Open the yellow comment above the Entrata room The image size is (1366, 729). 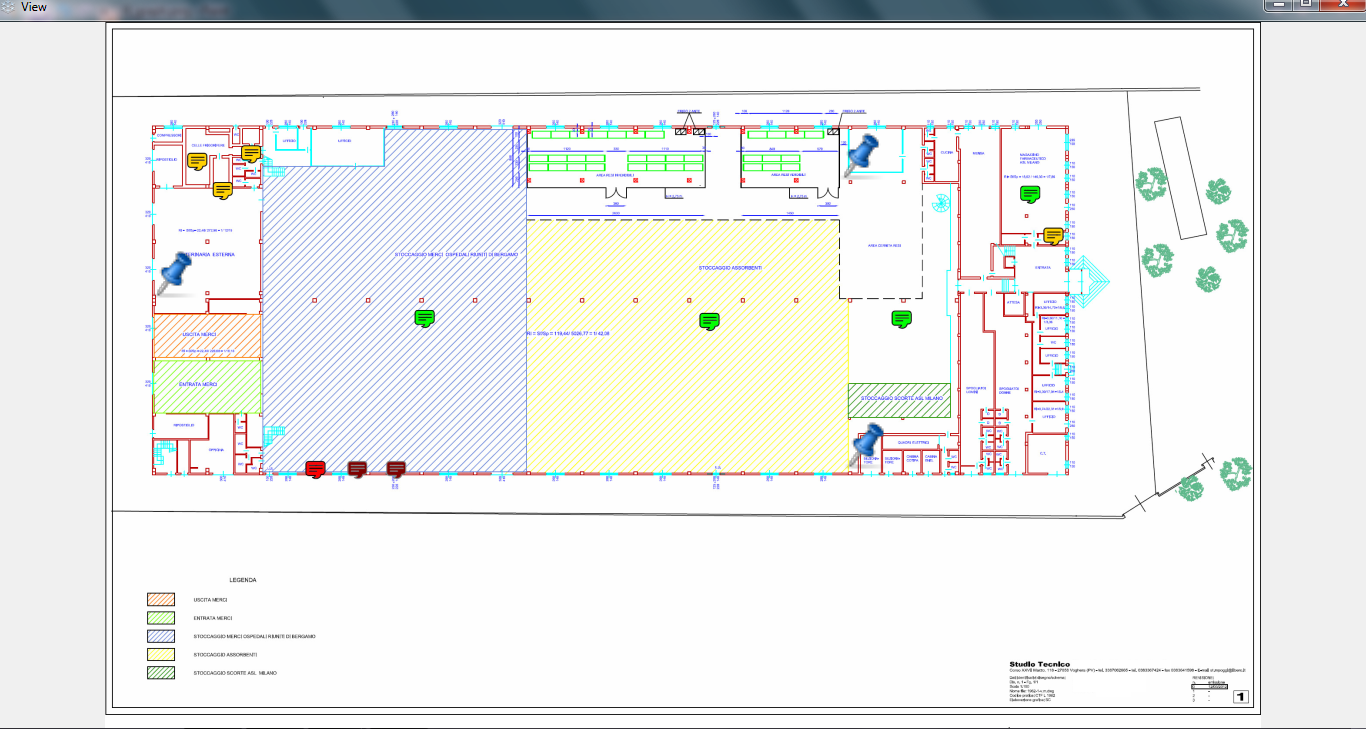1053,236
